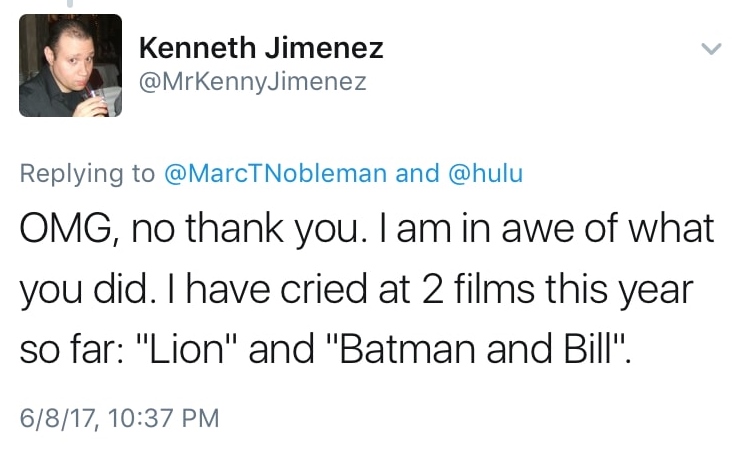Click Kenneth Jimenez's profile avatar

pyautogui.click(x=71, y=65)
